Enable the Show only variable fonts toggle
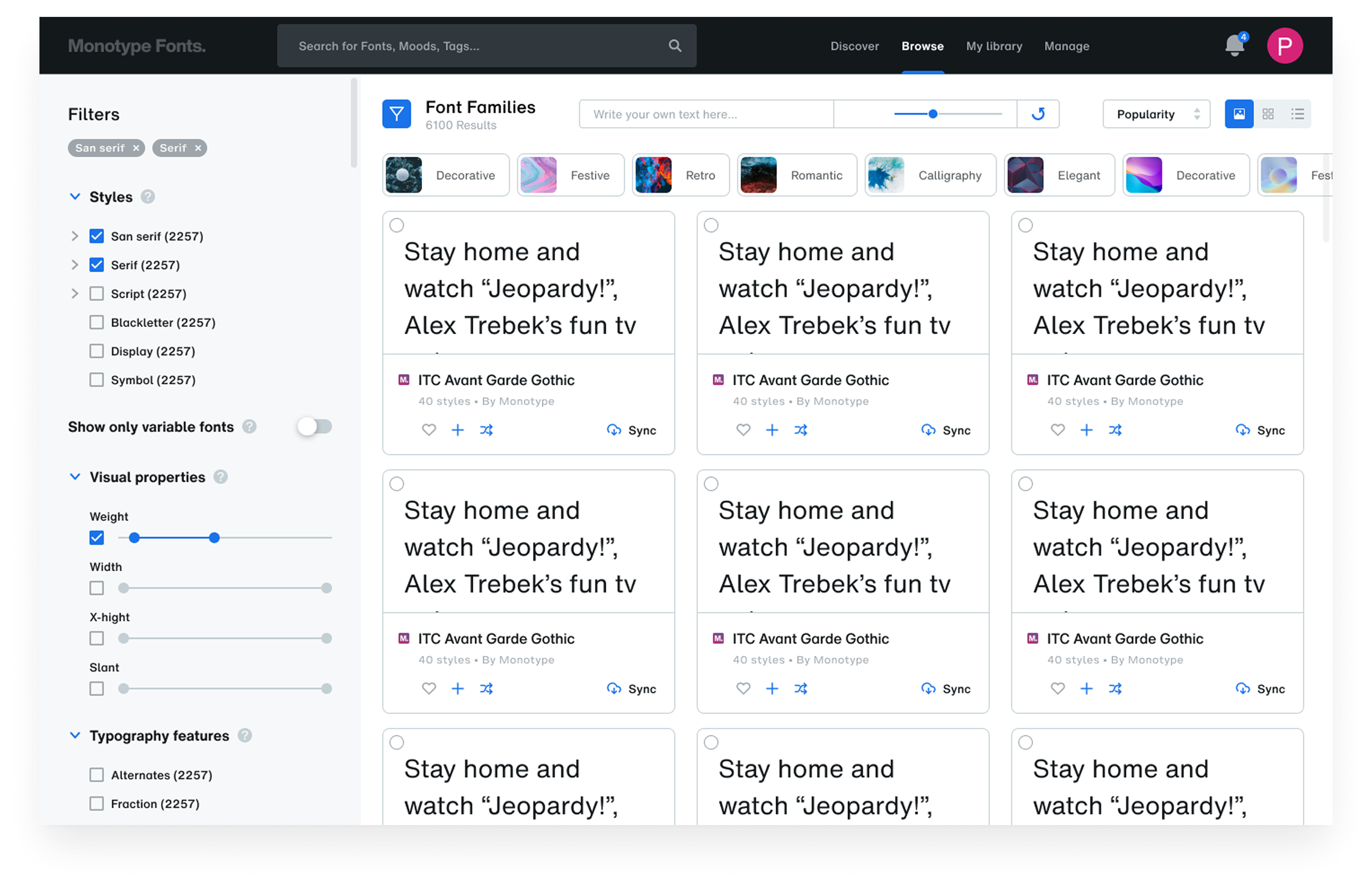 point(314,427)
